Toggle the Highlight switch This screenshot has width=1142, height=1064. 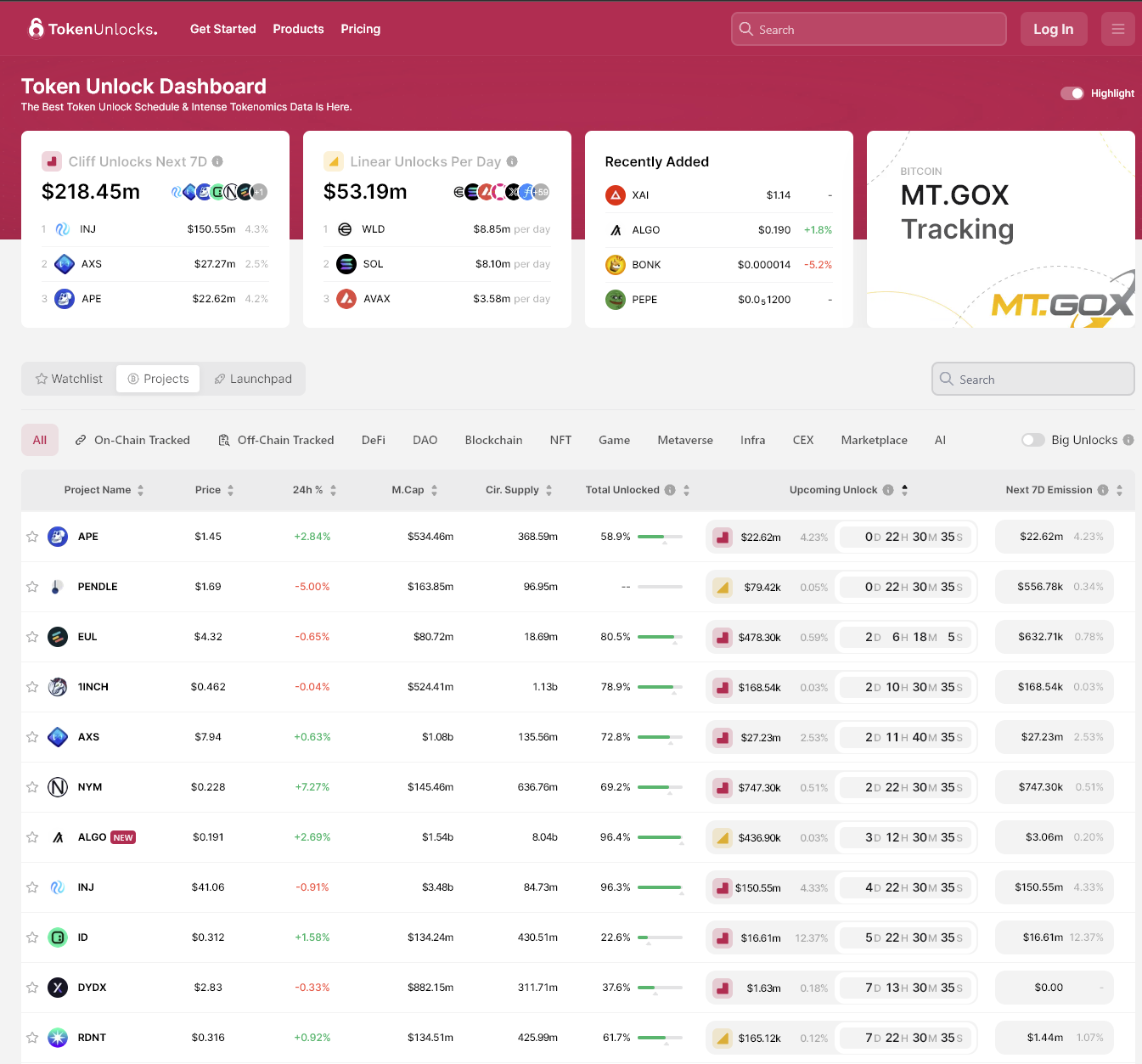[x=1072, y=93]
